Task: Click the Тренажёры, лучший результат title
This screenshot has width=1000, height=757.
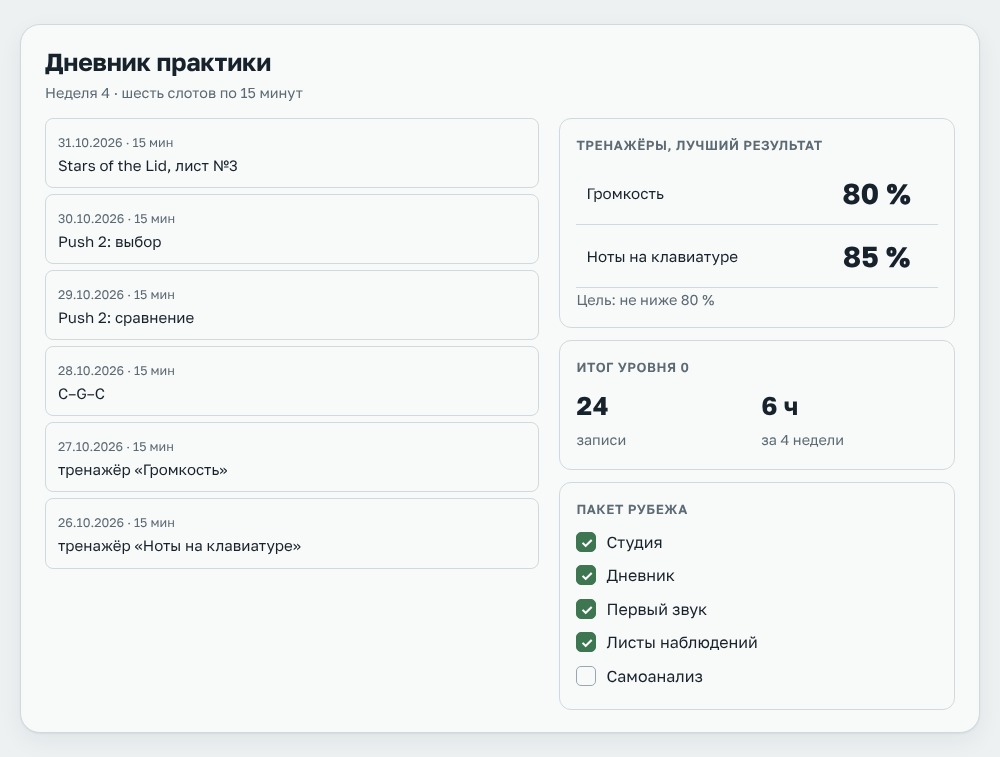Action: [699, 145]
